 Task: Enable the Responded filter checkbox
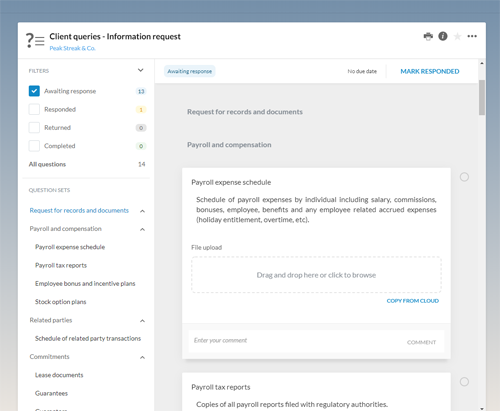(34, 109)
